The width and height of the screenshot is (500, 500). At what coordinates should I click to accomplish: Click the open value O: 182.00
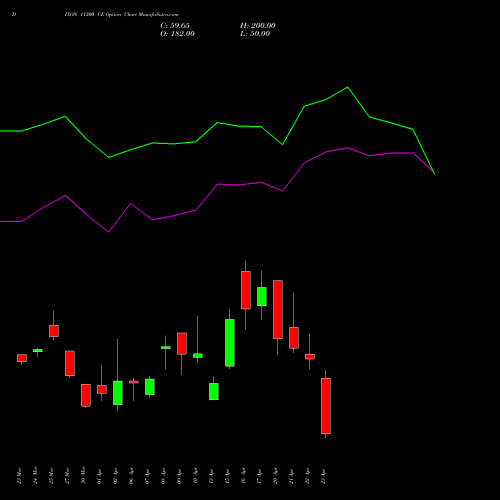tap(177, 34)
